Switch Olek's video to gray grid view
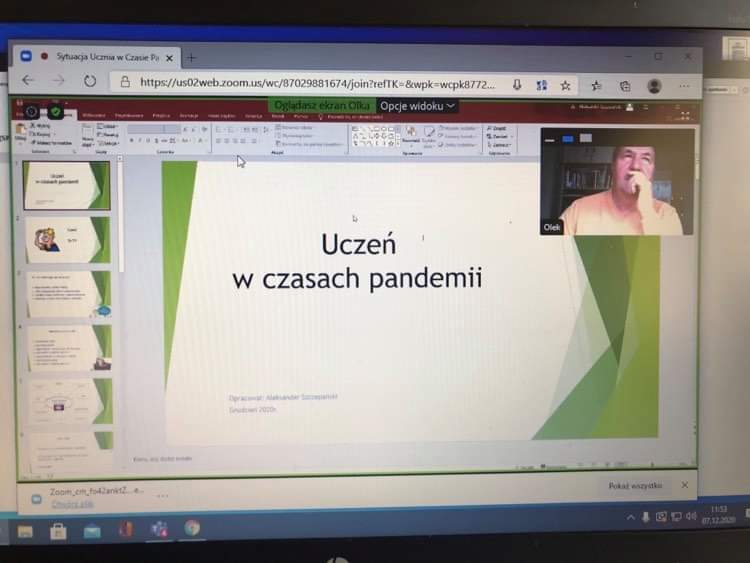This screenshot has height=563, width=750. (x=586, y=138)
